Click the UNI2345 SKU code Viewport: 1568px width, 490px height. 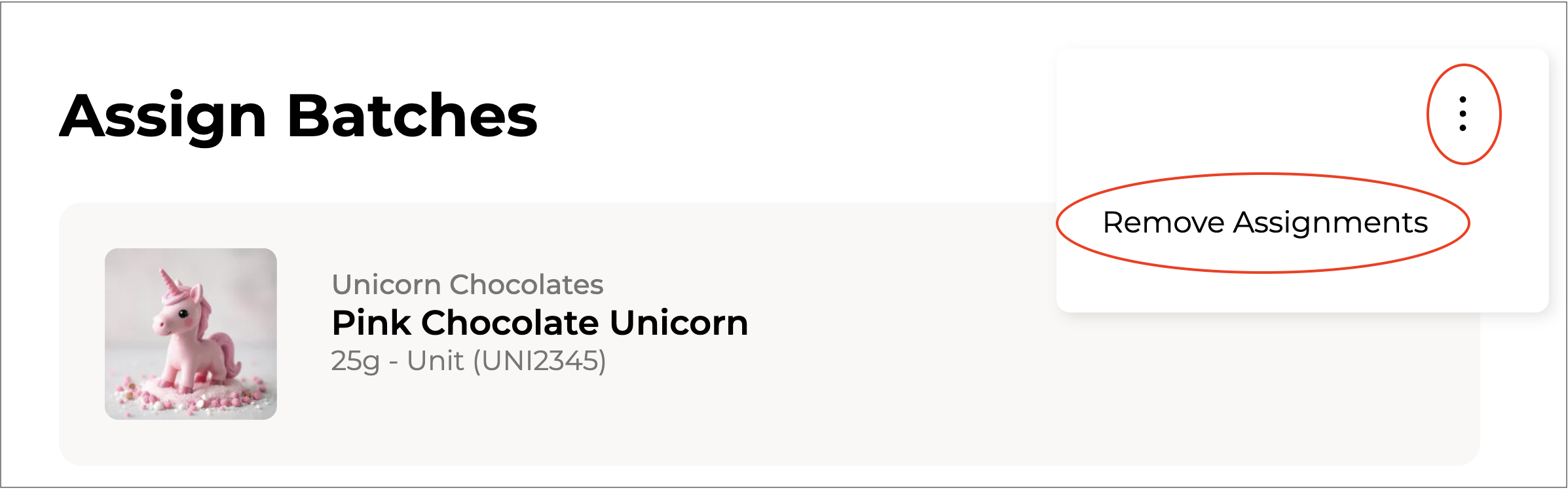click(x=539, y=361)
